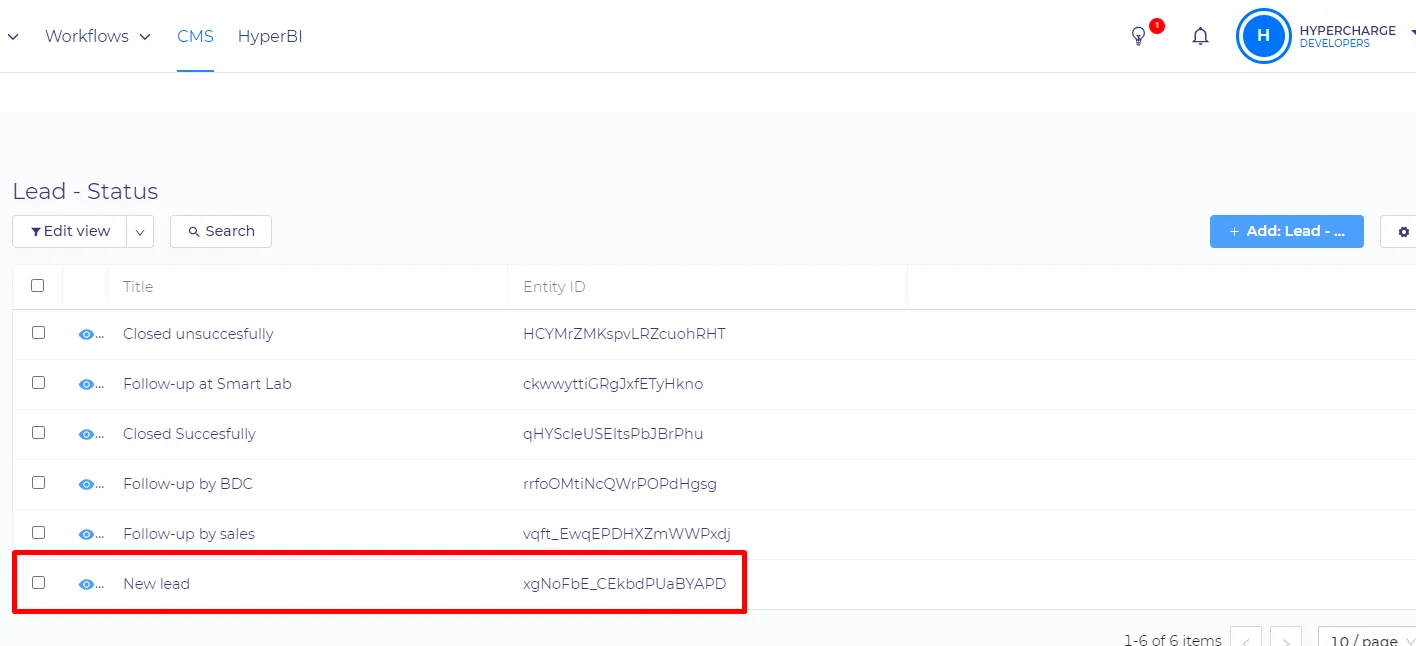Check the Follow-up by BDC row checkbox
The height and width of the screenshot is (646, 1416).
38,483
